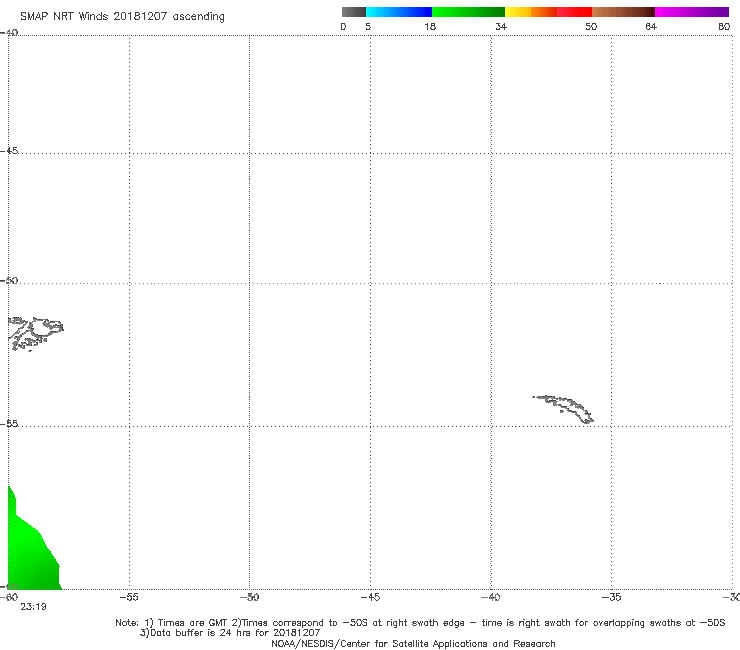Click the latitude label '-45'
Screen dimensions: 740x650
click(x=9, y=151)
